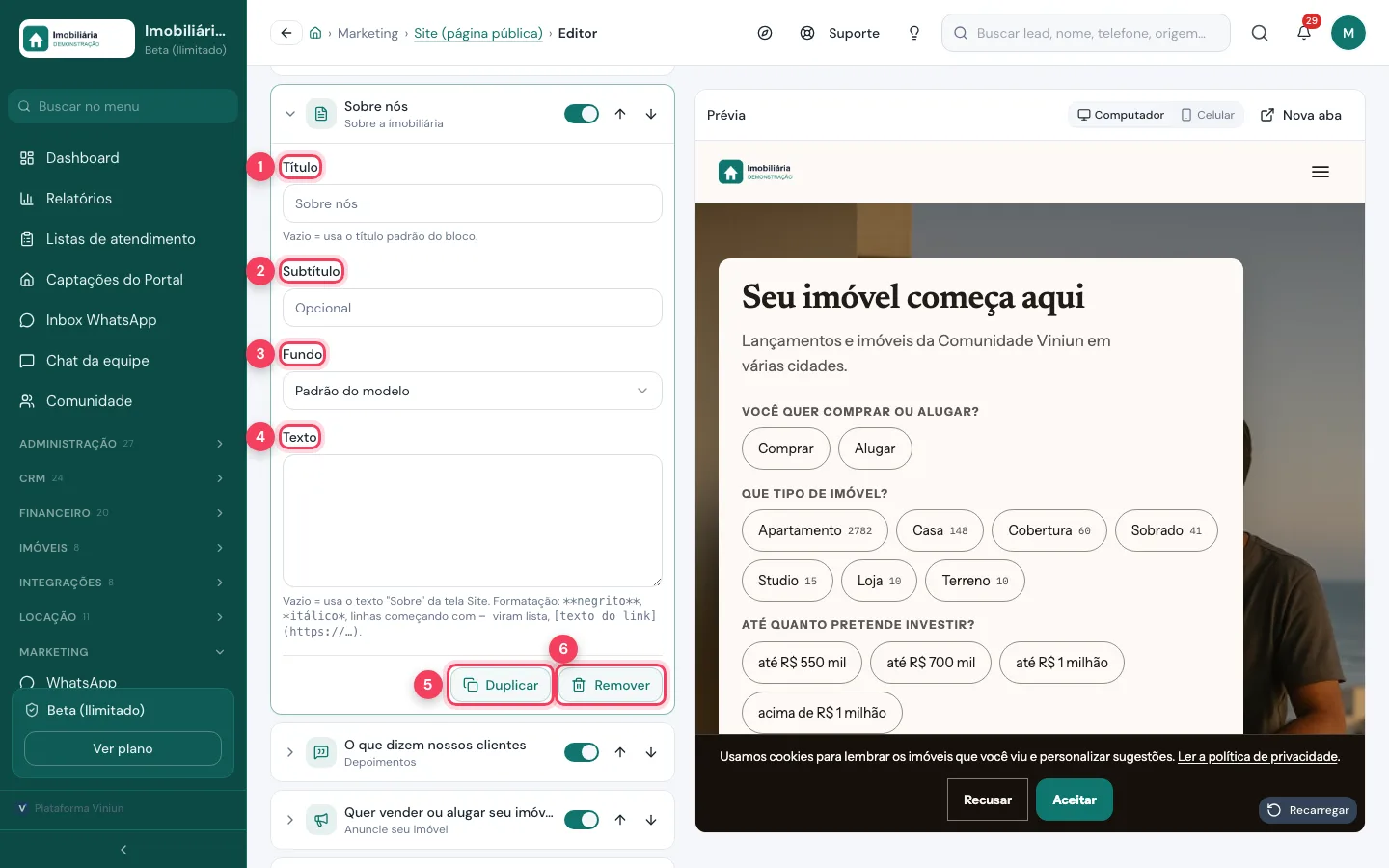
Task: Click the Texto textarea
Action: (473, 521)
